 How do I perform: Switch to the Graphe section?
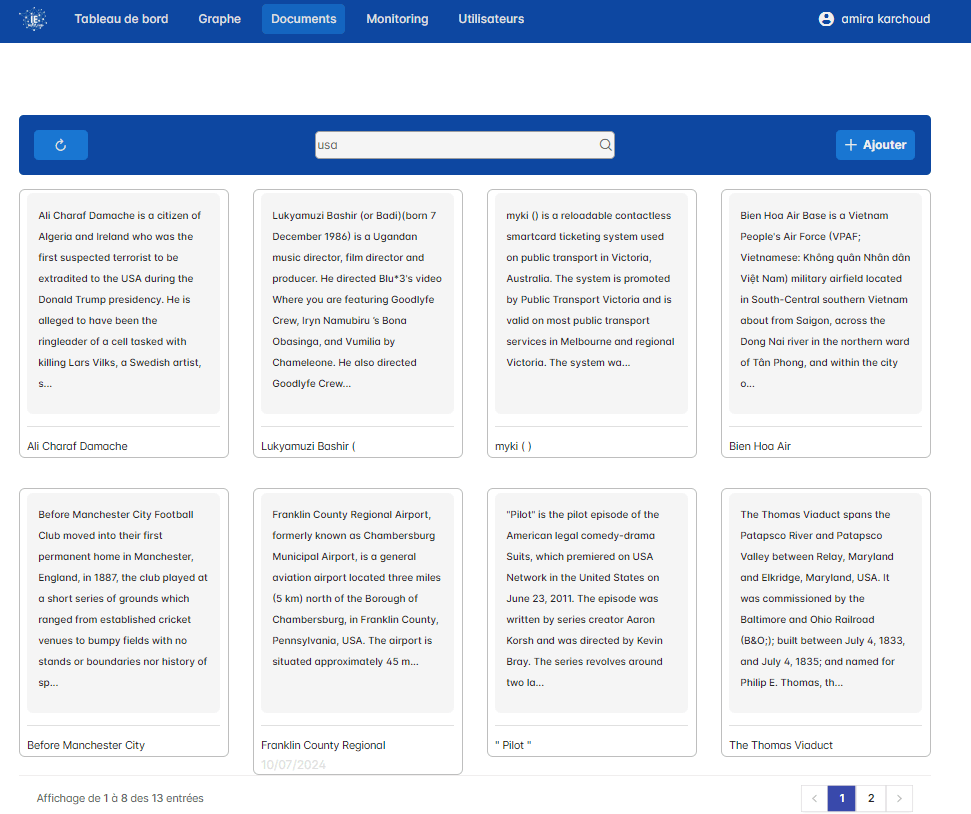pyautogui.click(x=219, y=18)
